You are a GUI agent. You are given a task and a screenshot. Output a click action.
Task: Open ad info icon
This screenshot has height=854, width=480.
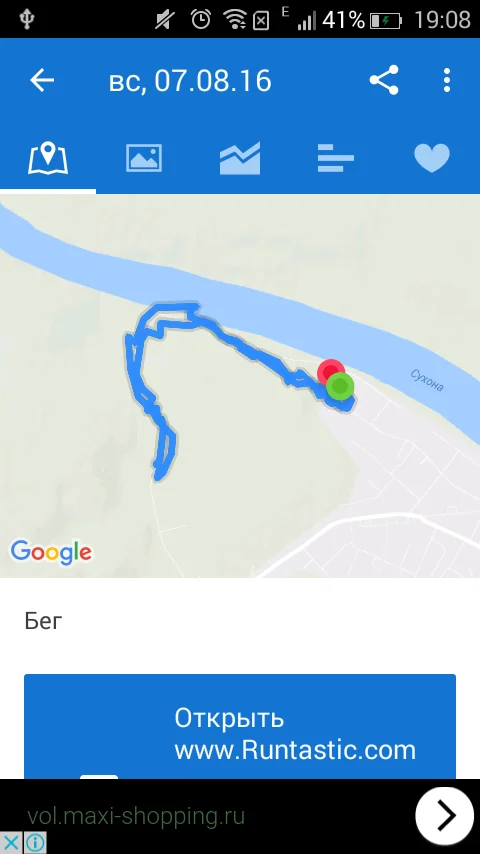[35, 843]
